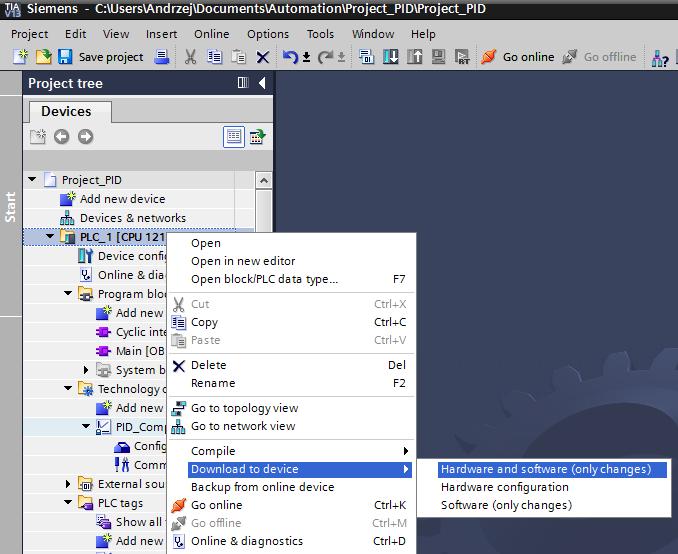Toggle the overview list view button
The width and height of the screenshot is (678, 554).
234,137
